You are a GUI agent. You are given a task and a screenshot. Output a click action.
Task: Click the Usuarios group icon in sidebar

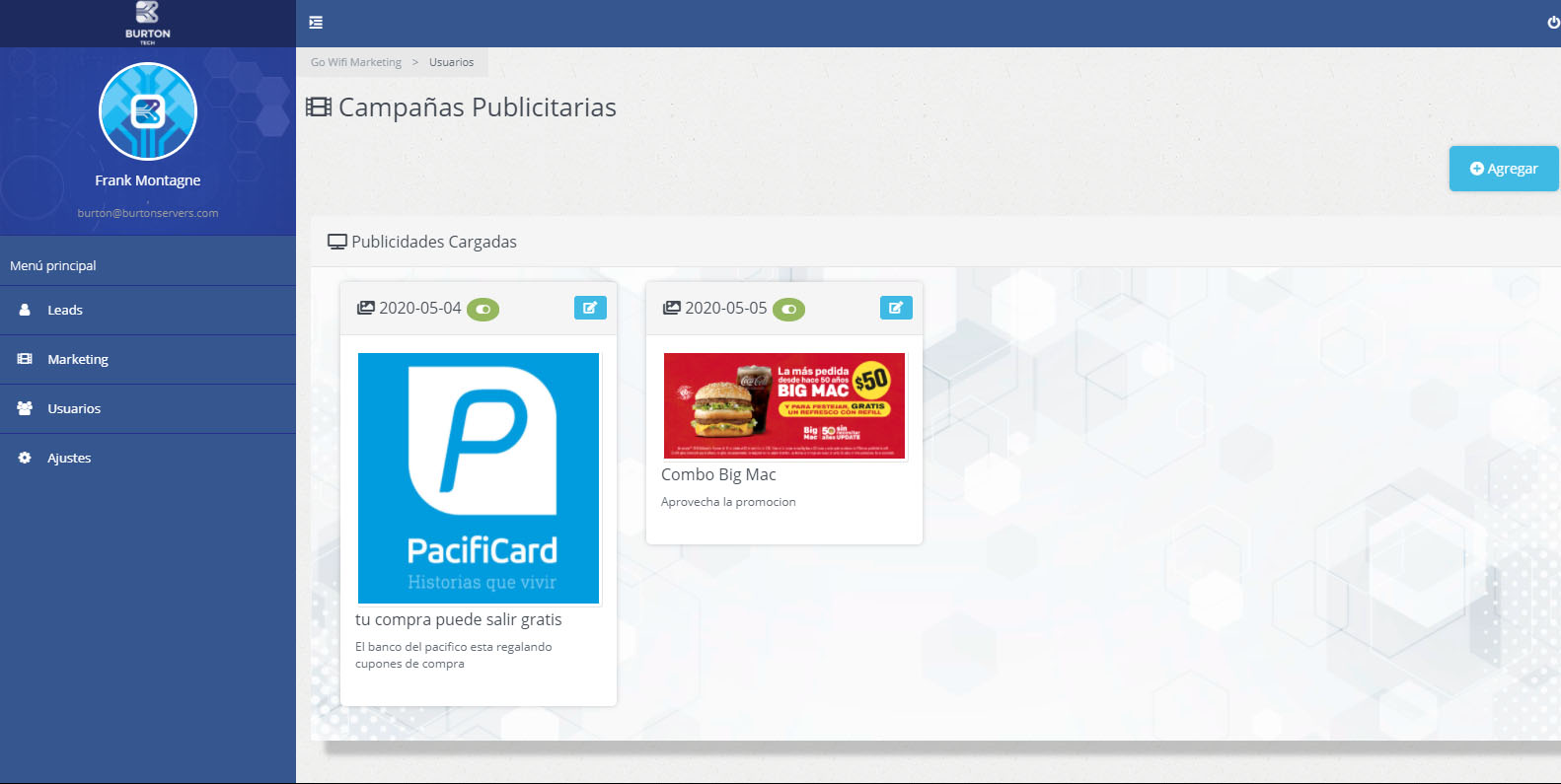[25, 408]
